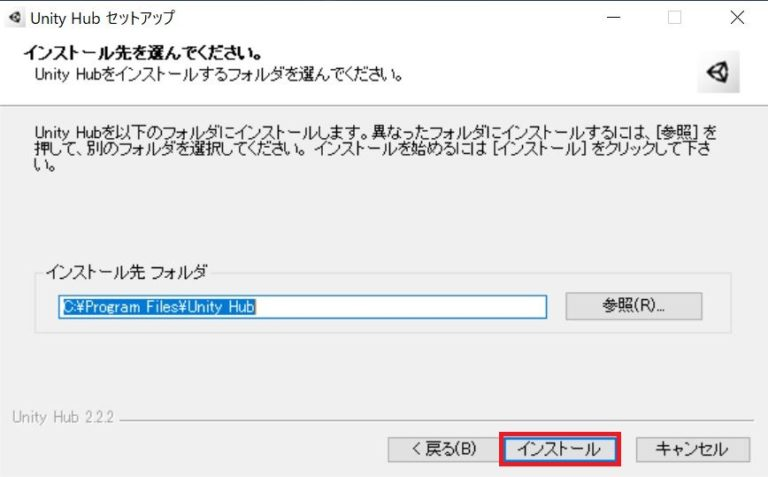Click the Unity Hub title bar icon
This screenshot has width=768, height=477.
[x=15, y=18]
